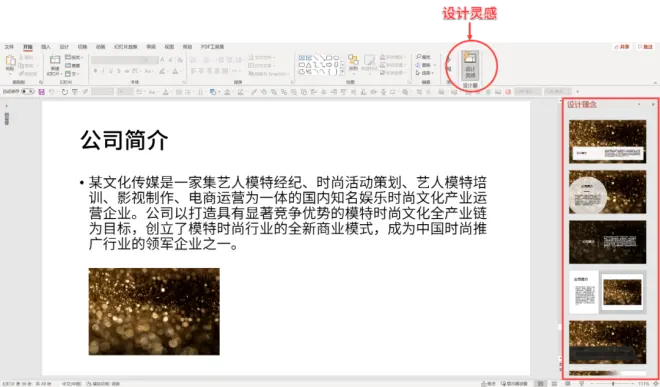
Task: Switch to Slide Sorter view icon
Action: (x=554, y=384)
